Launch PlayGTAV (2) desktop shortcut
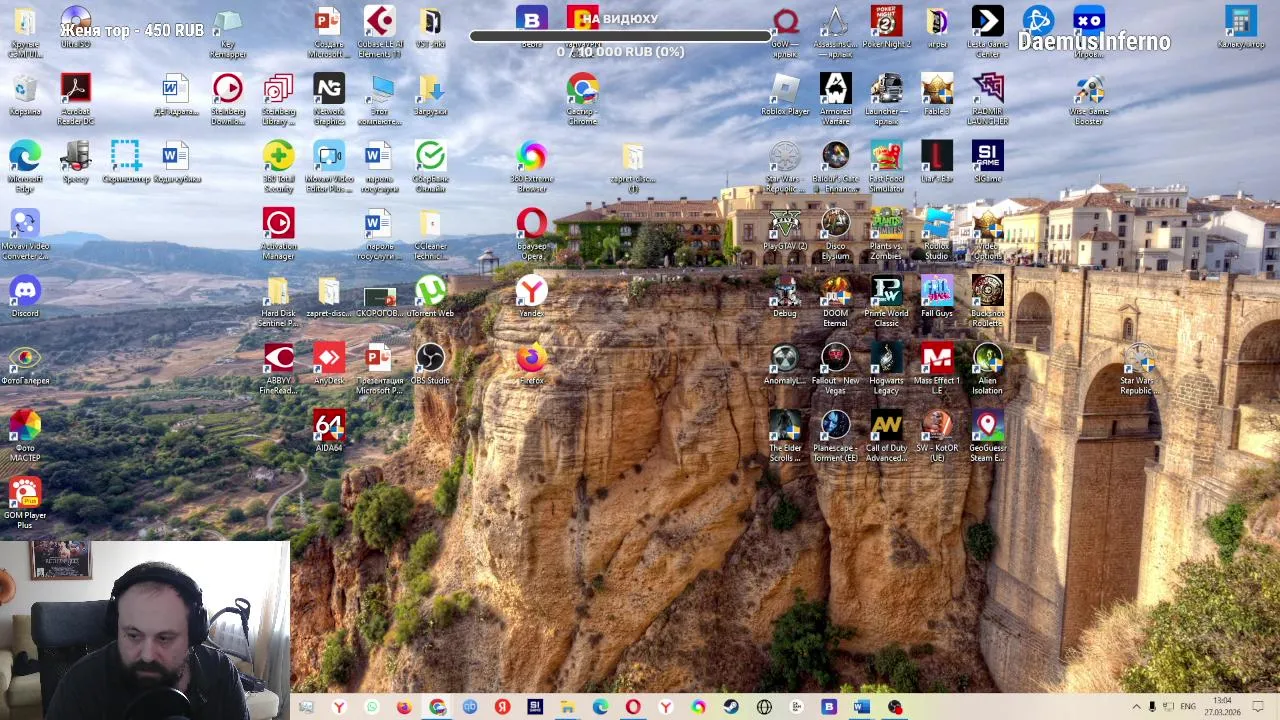 [x=785, y=230]
